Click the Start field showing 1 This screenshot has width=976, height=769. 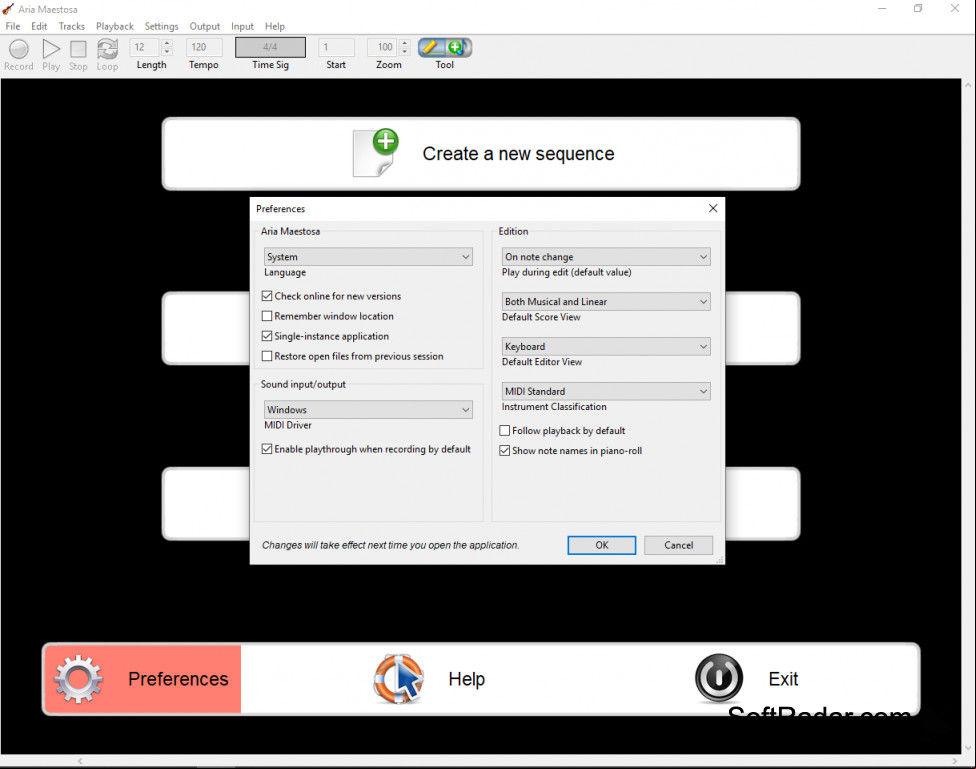(x=336, y=47)
